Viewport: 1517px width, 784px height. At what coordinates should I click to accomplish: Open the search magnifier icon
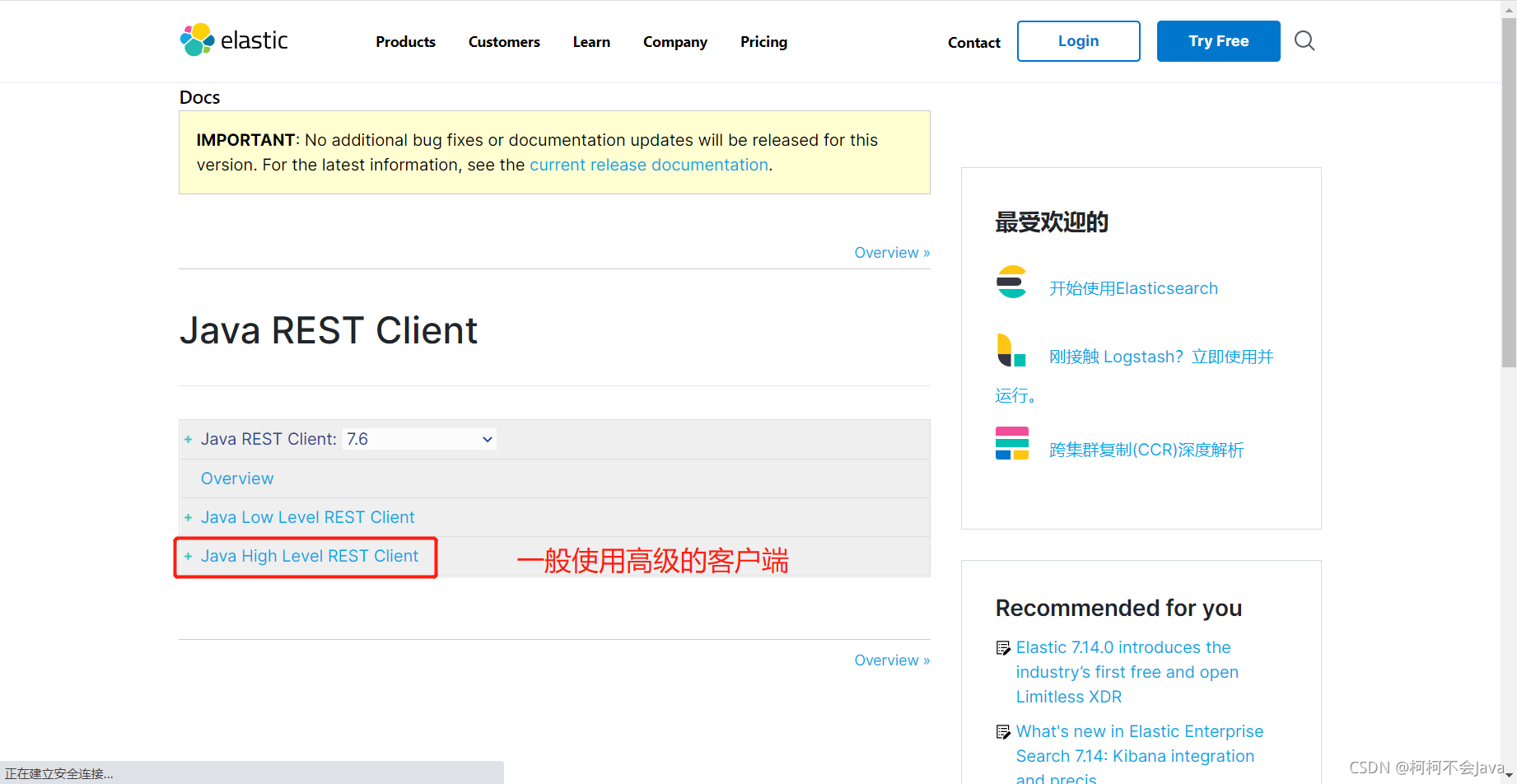coord(1305,40)
